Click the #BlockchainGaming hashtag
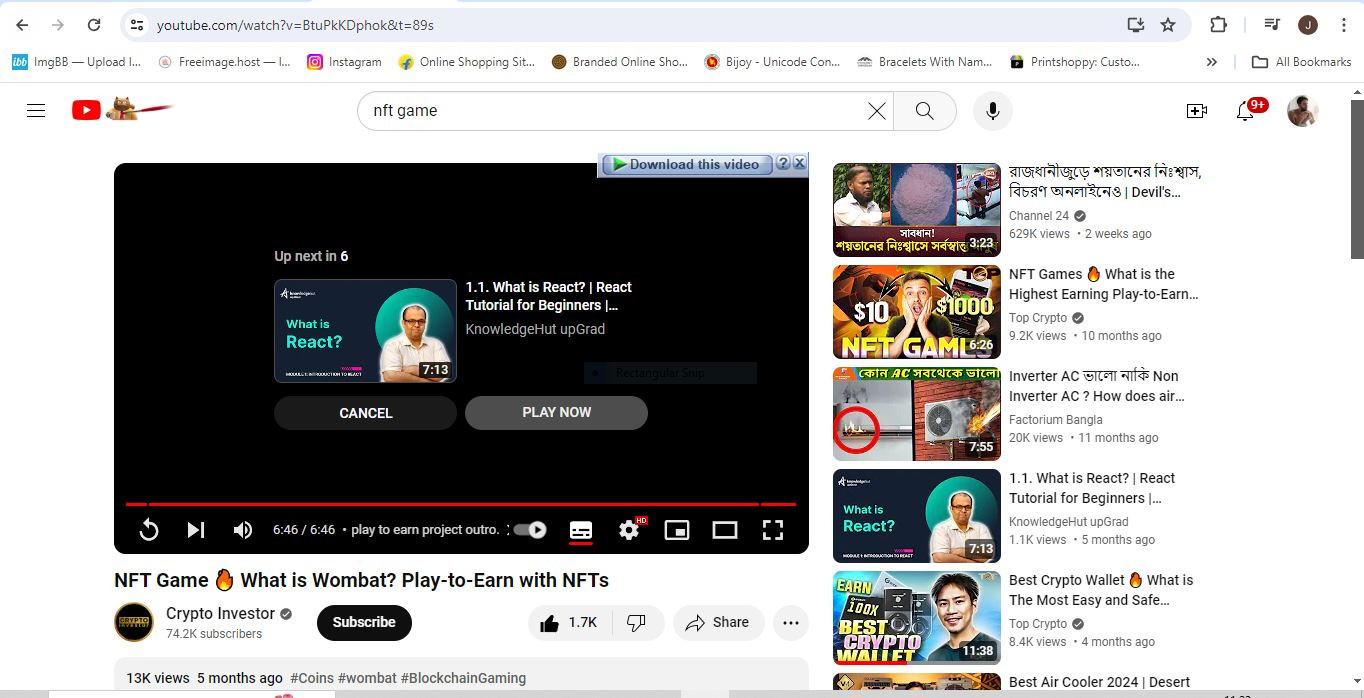The height and width of the screenshot is (698, 1364). click(x=463, y=678)
